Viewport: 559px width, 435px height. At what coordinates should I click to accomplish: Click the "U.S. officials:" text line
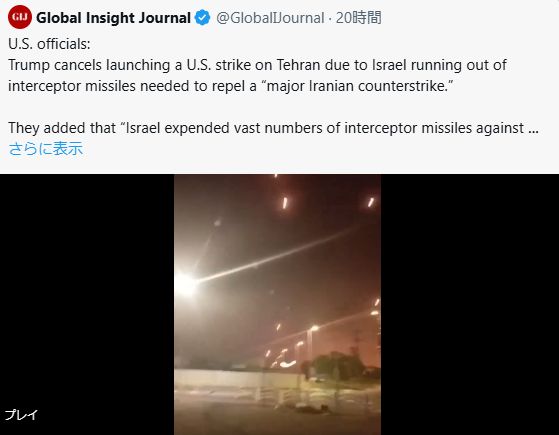tap(49, 44)
